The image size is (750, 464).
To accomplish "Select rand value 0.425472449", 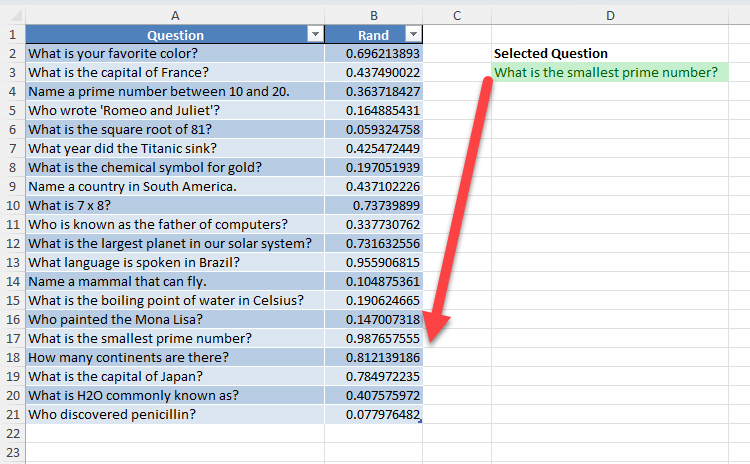I will tap(374, 148).
